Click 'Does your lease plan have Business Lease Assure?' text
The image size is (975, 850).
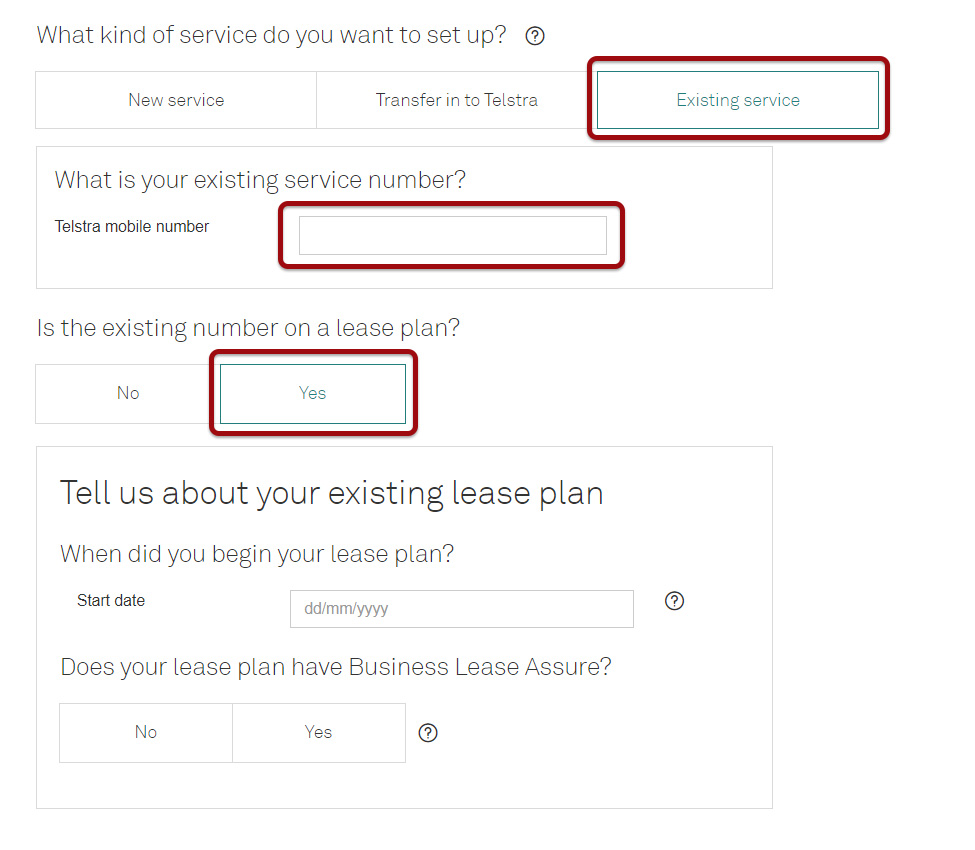click(x=335, y=667)
